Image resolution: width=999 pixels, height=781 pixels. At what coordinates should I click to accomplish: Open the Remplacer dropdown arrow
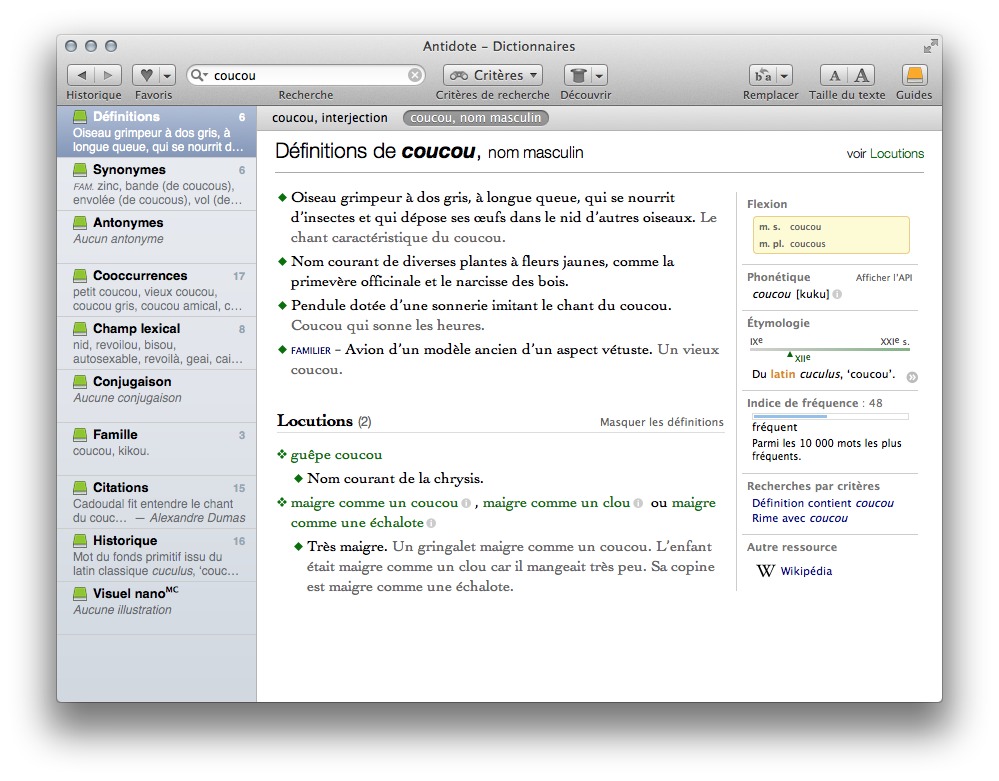(x=784, y=75)
